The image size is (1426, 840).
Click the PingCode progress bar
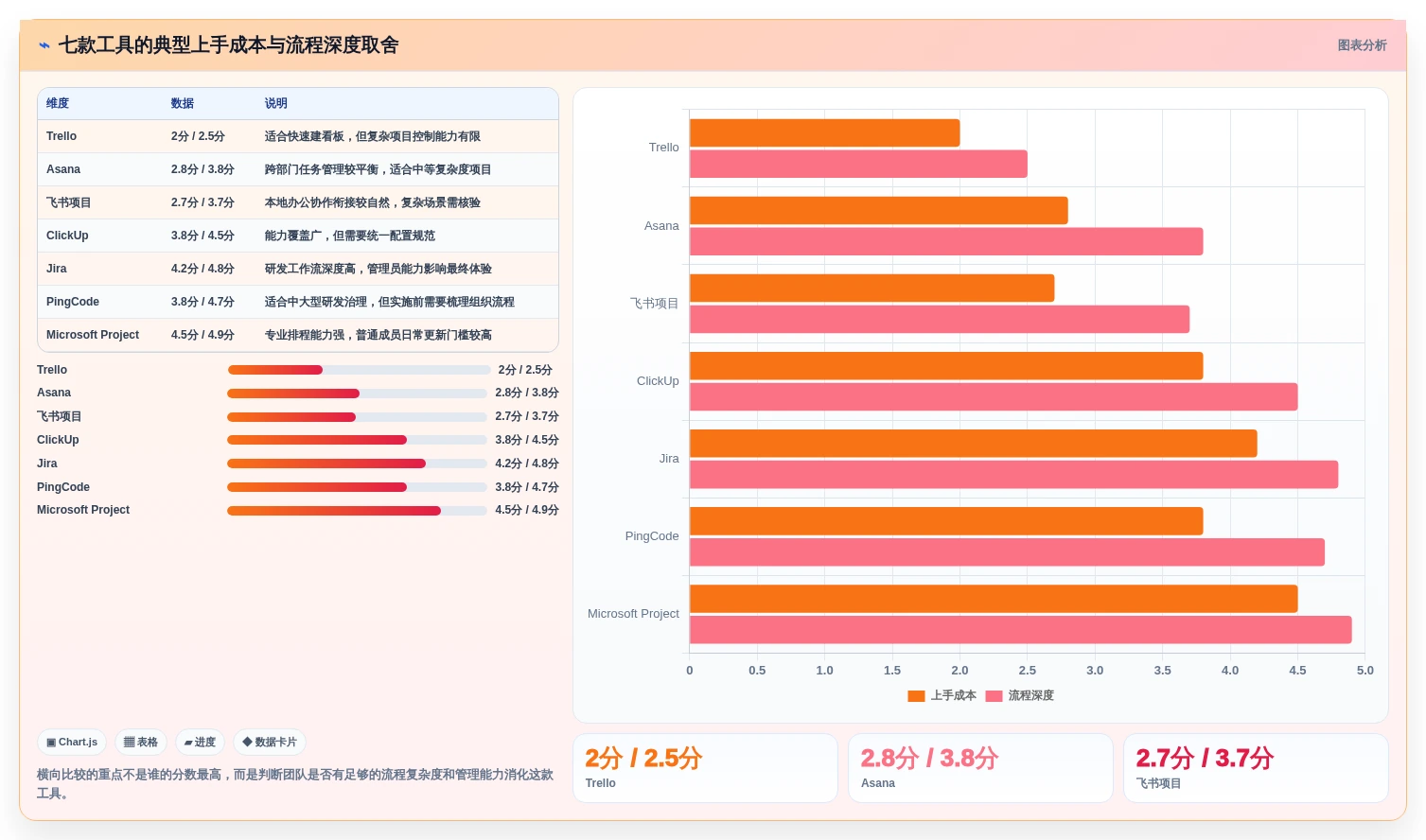pos(357,487)
